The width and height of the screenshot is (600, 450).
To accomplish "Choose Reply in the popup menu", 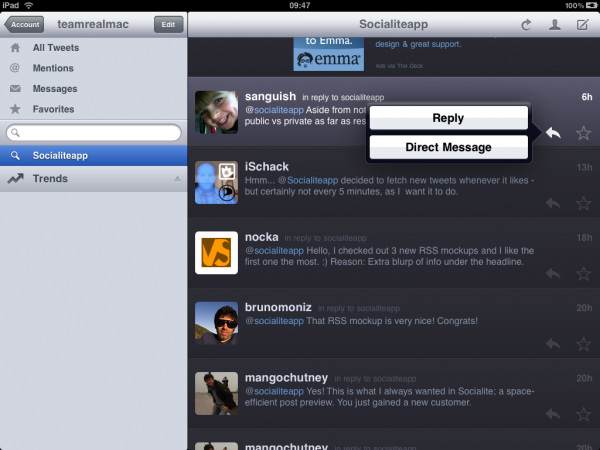I will (x=448, y=118).
